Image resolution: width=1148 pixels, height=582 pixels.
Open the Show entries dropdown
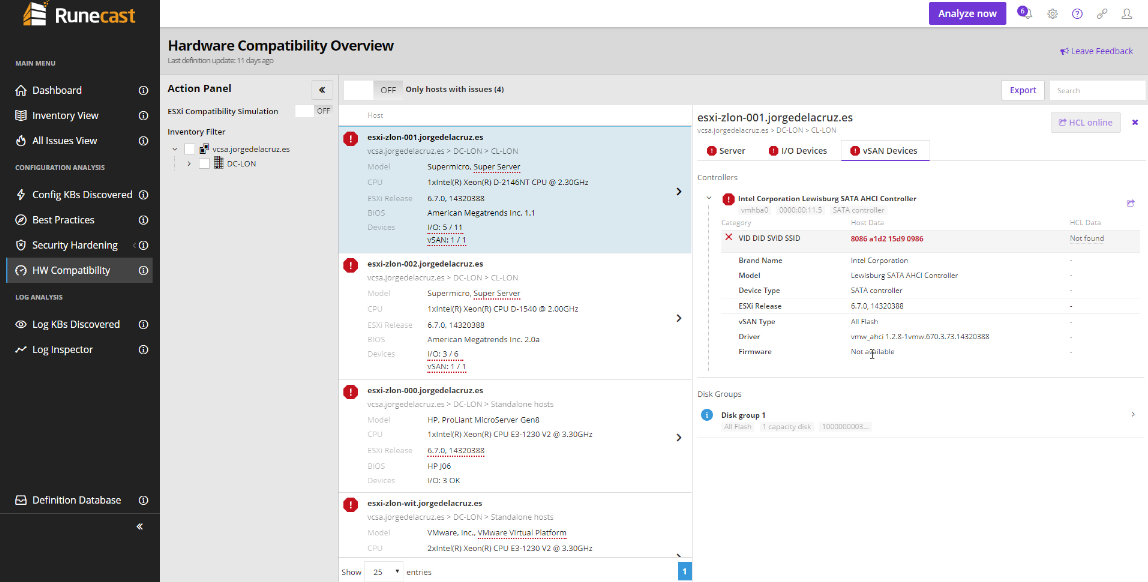(x=385, y=571)
